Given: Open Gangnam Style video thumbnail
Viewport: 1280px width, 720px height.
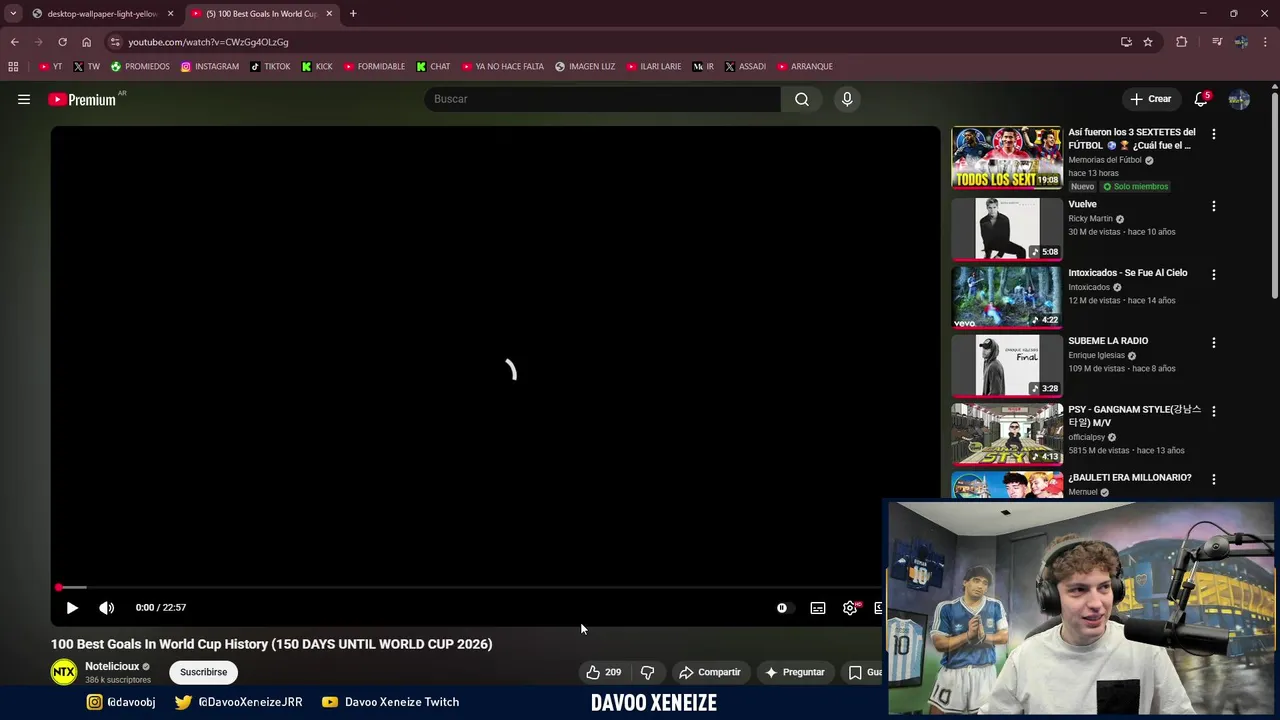Looking at the screenshot, I should pos(1006,434).
